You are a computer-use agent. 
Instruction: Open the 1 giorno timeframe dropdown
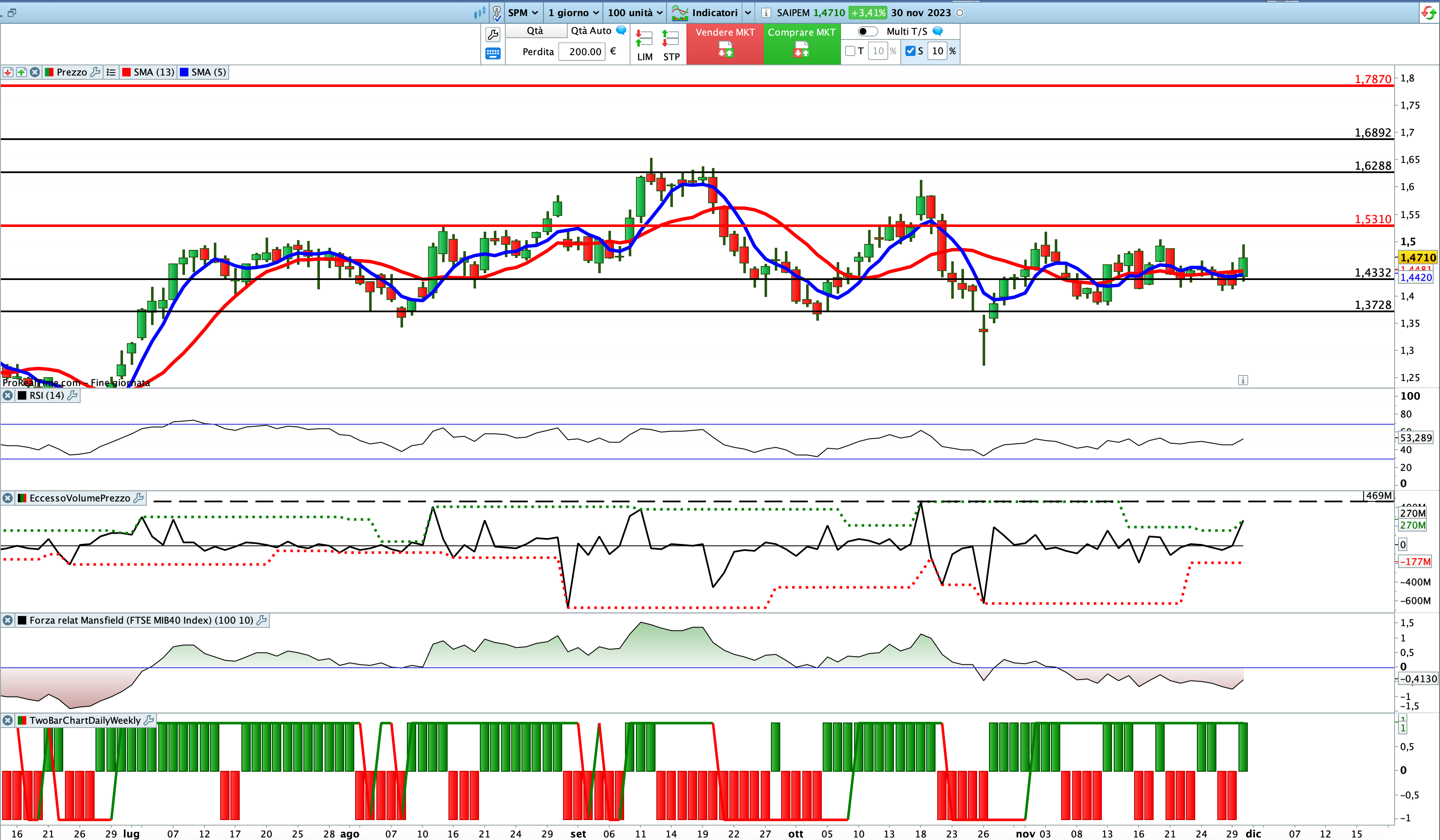(x=573, y=13)
